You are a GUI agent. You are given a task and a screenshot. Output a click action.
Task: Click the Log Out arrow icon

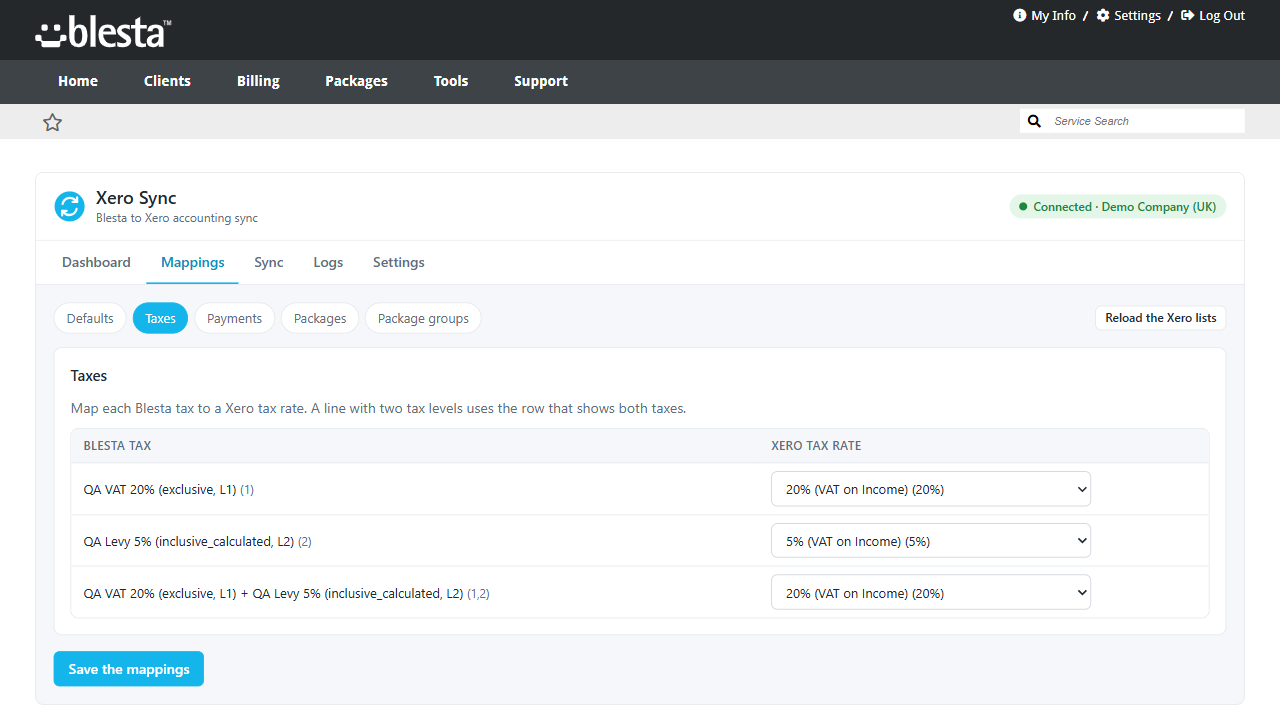pyautogui.click(x=1188, y=15)
